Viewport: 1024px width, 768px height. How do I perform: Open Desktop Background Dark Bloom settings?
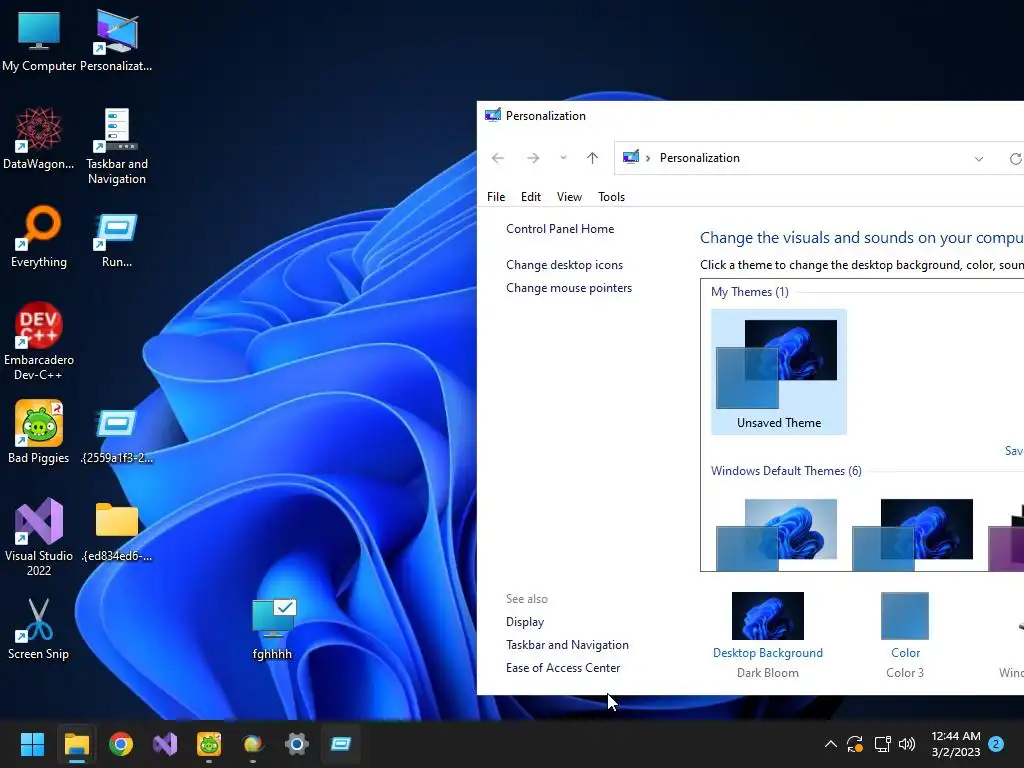(767, 635)
